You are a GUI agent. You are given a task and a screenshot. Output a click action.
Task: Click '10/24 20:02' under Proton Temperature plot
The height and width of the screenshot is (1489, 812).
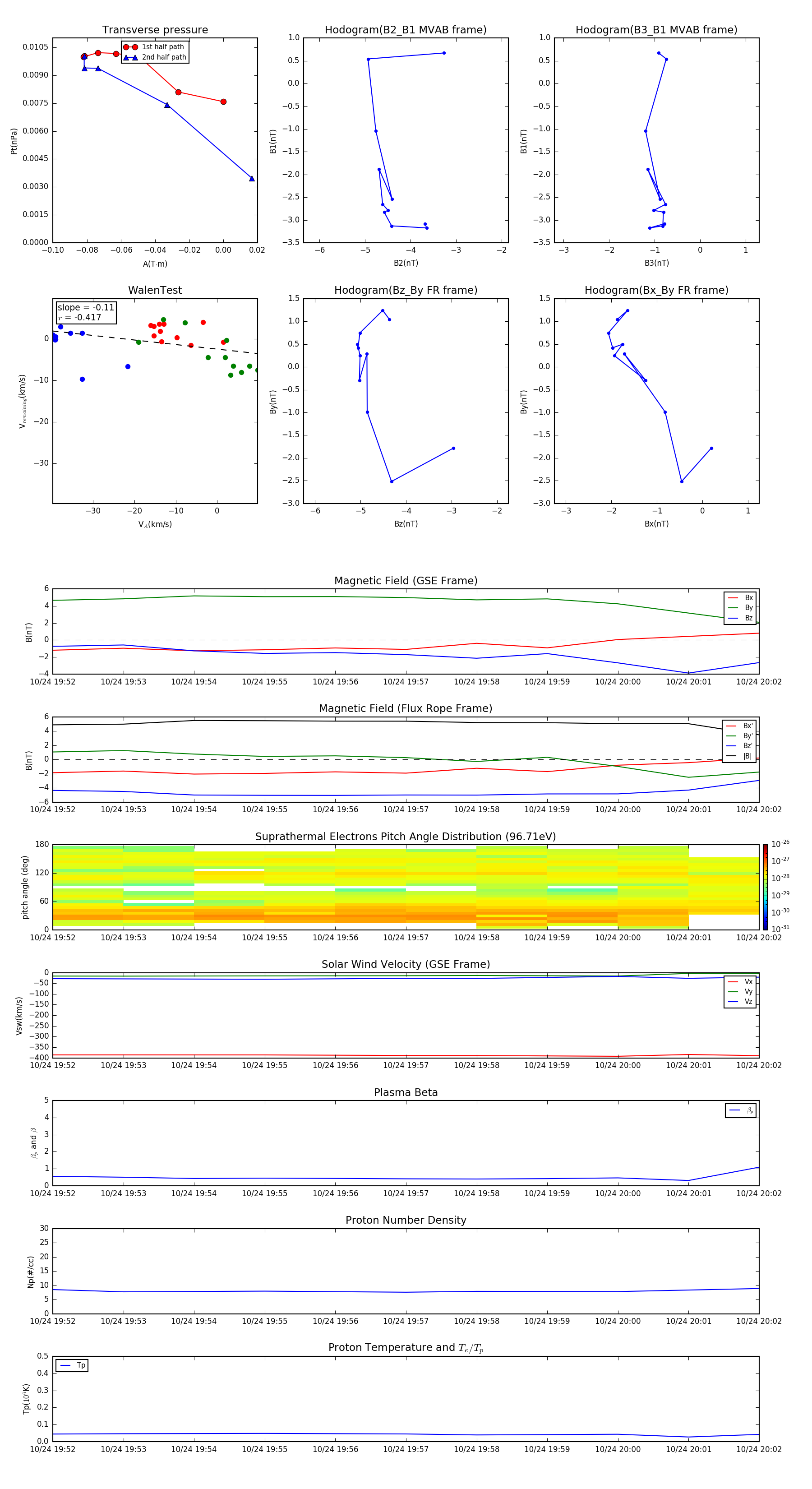759,1449
